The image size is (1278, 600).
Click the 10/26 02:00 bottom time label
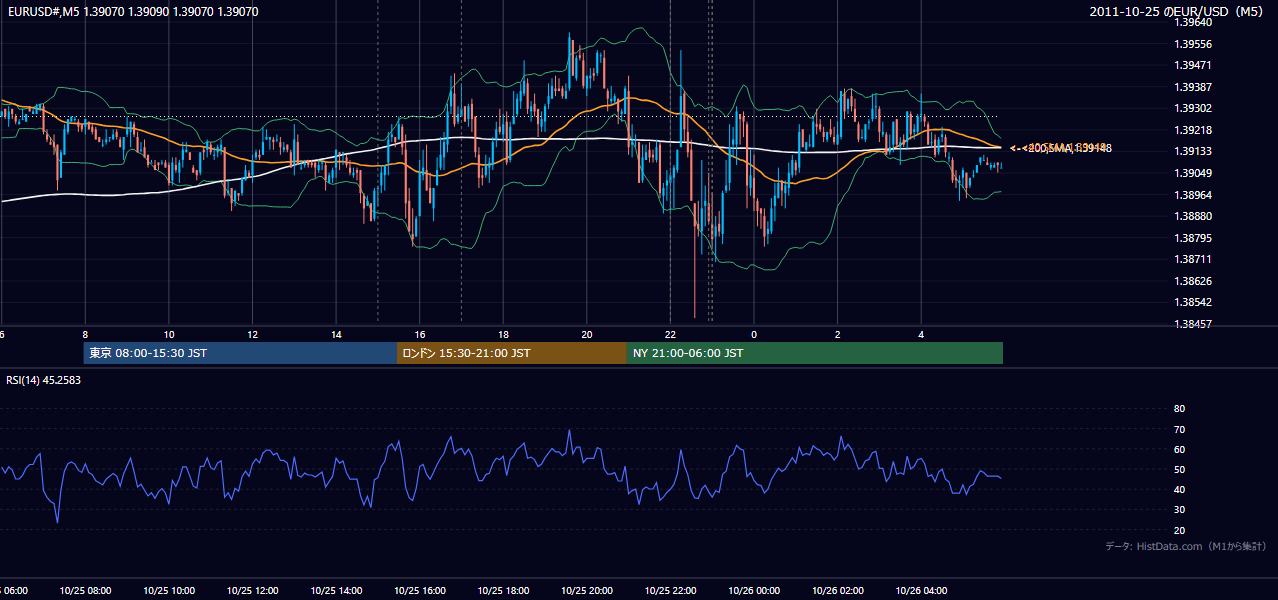coord(838,591)
